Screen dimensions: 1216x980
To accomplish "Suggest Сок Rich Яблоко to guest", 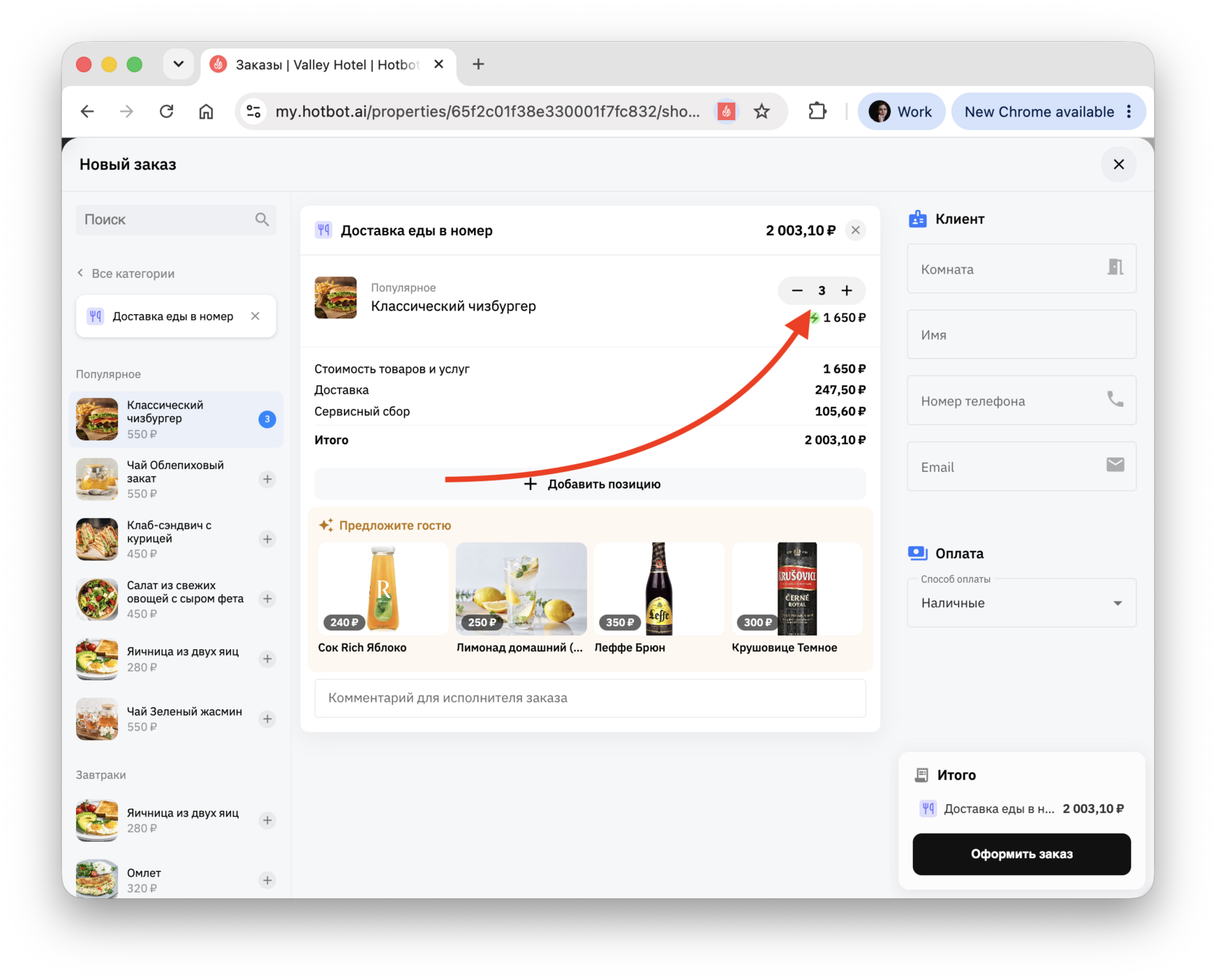I will tap(383, 598).
